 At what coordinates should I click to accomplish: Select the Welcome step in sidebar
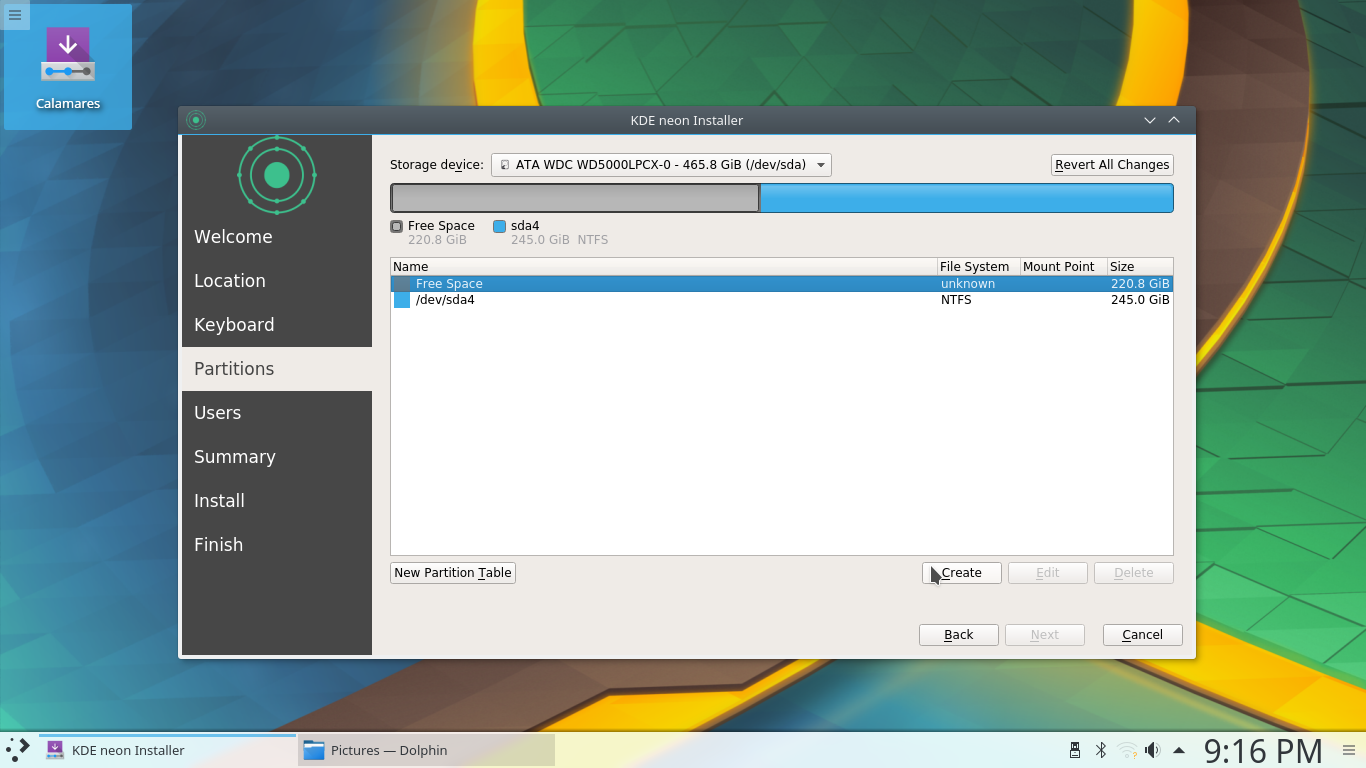277,237
